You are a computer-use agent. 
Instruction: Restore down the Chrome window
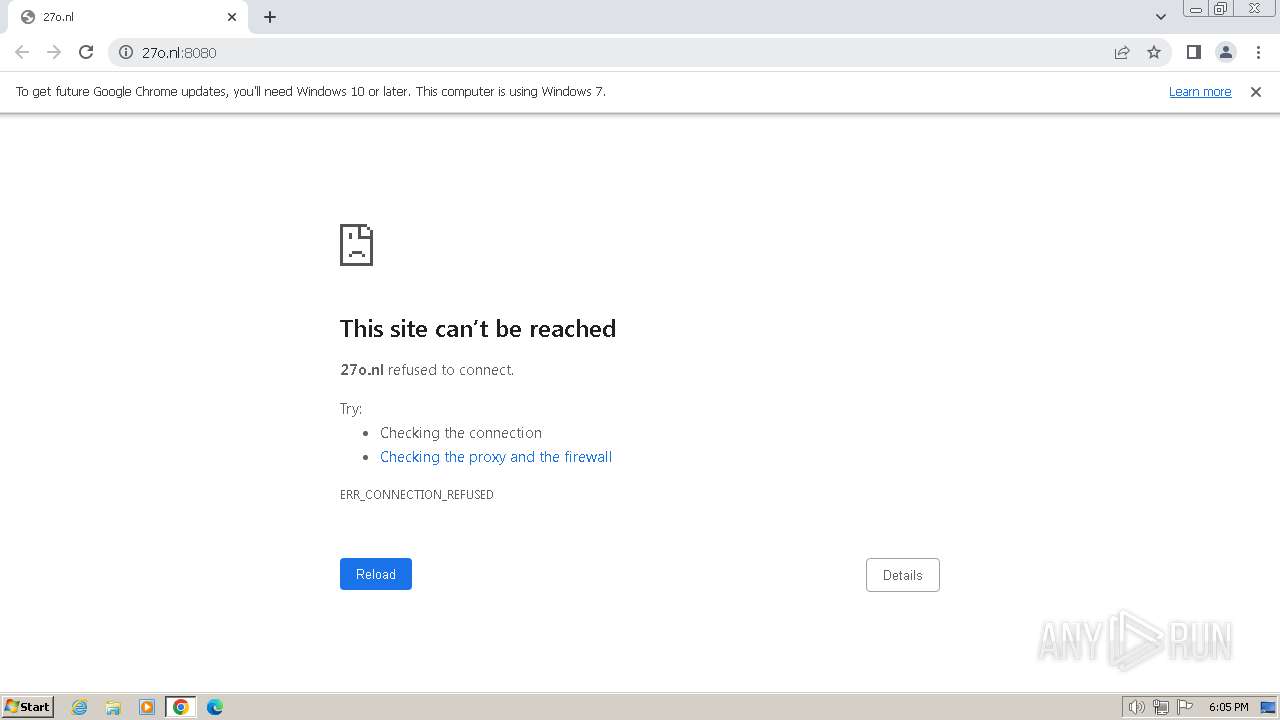(x=1221, y=9)
